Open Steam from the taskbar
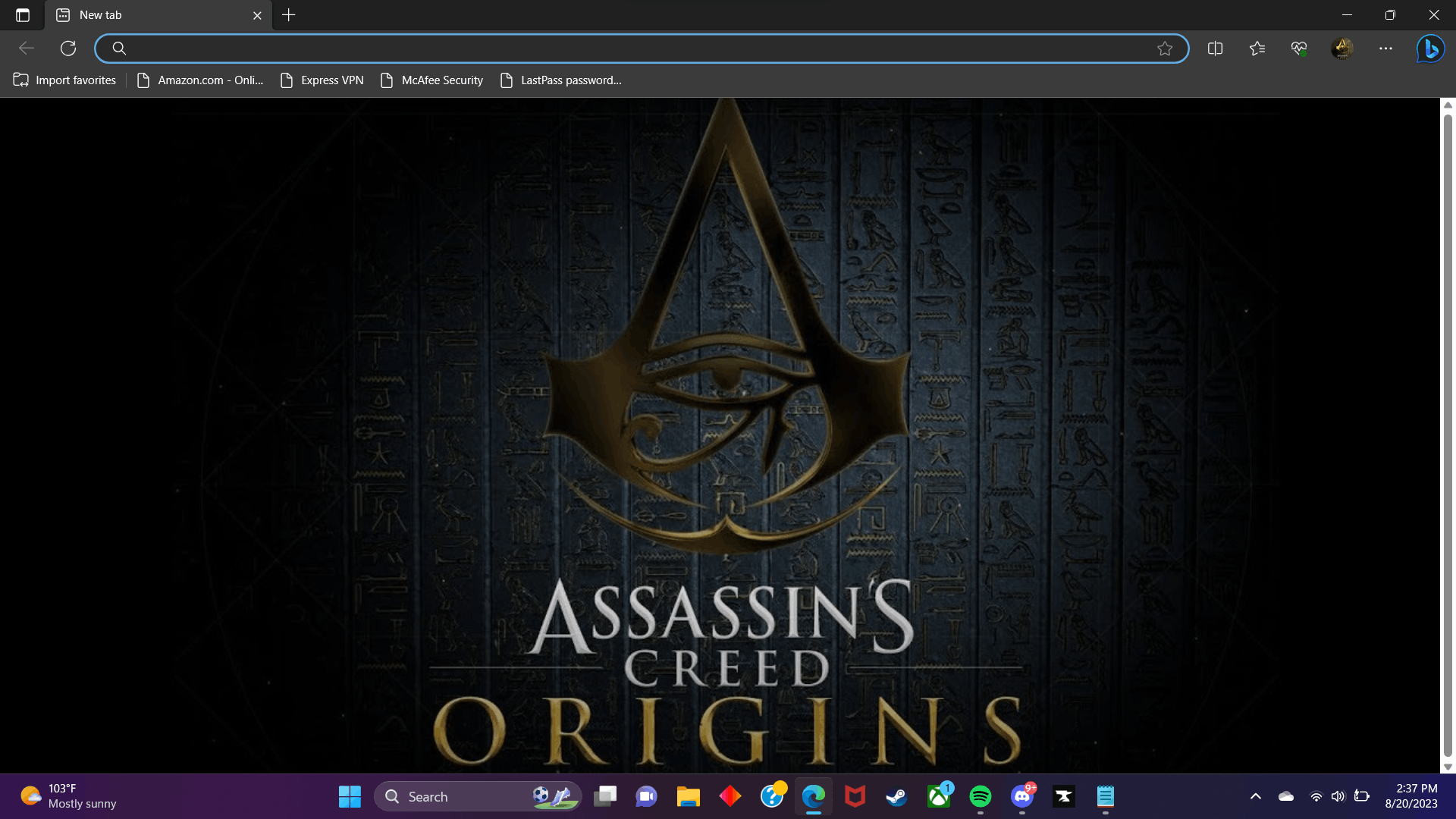 click(896, 796)
